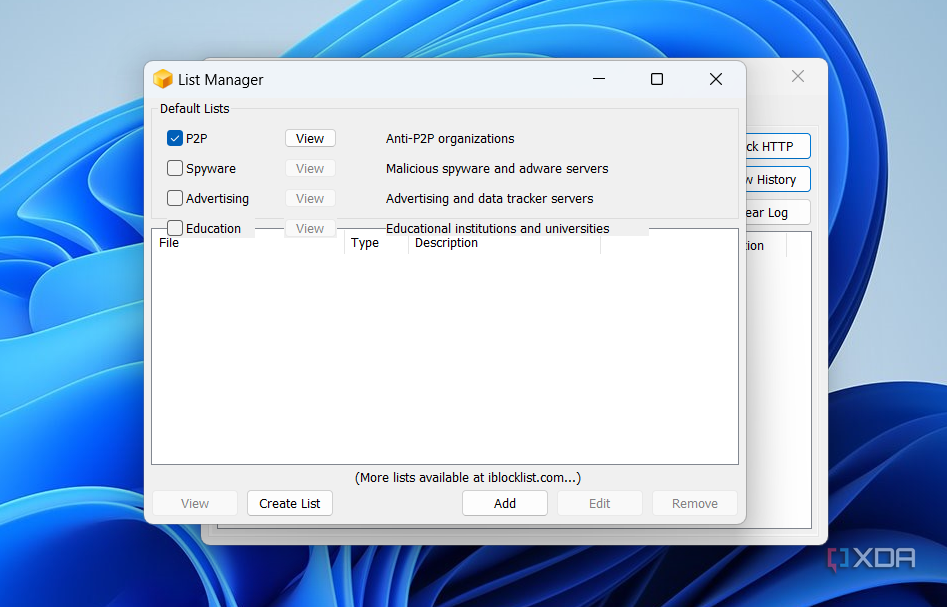
Task: Uncheck the P2P default list checkbox
Action: pos(175,138)
